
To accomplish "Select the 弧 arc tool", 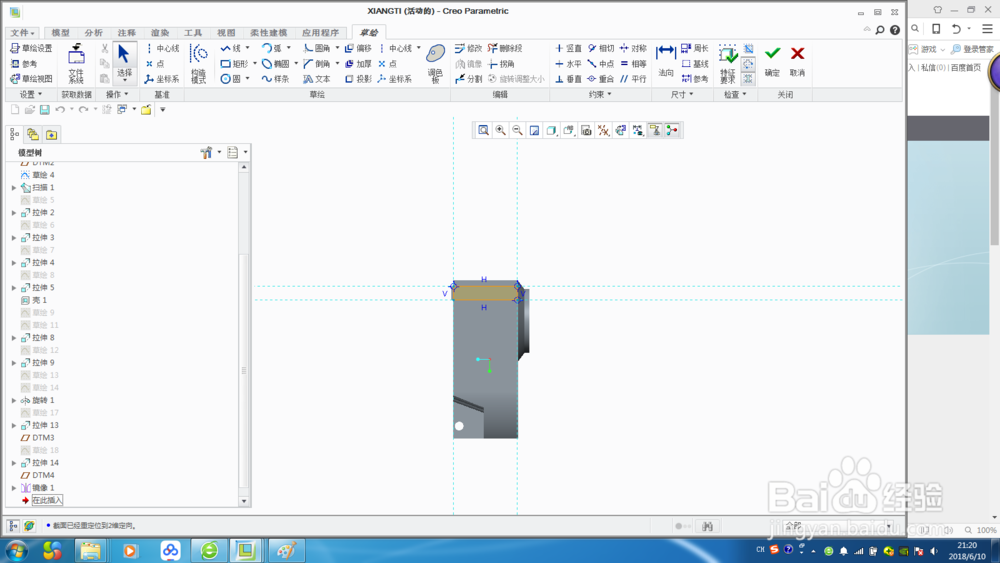I will point(272,48).
